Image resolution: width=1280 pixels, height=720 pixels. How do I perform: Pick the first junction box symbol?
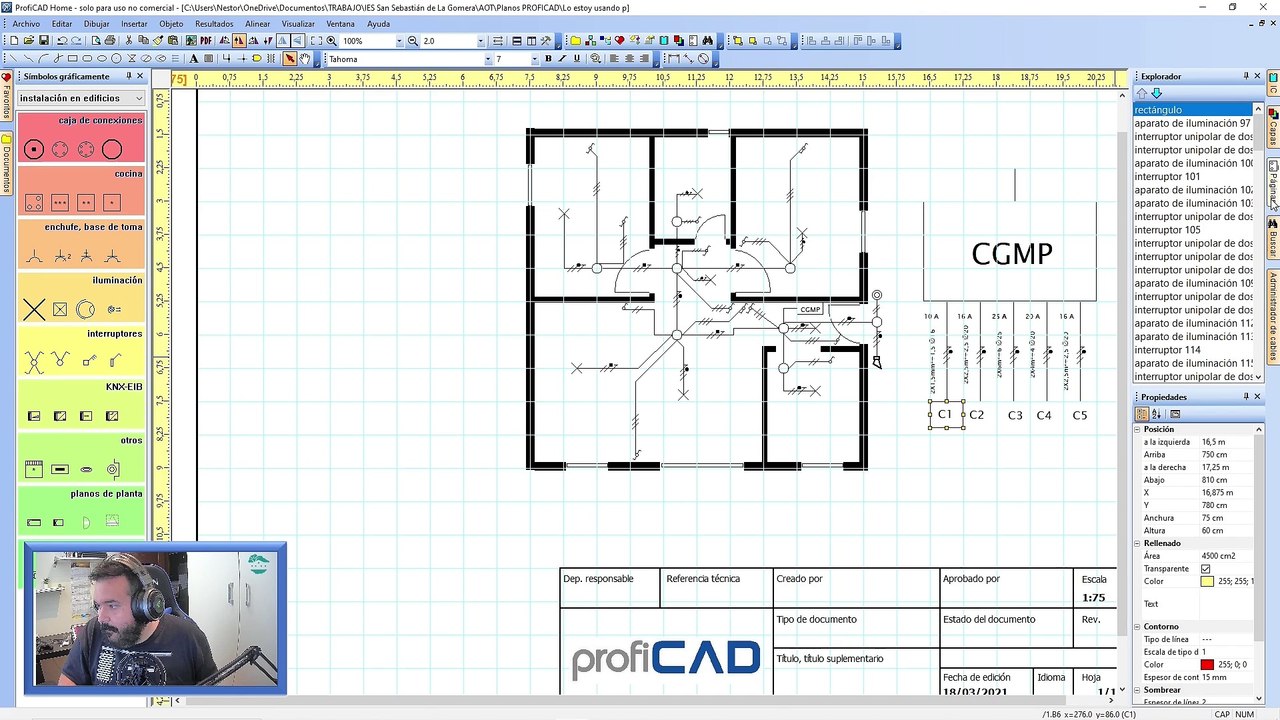tap(34, 150)
